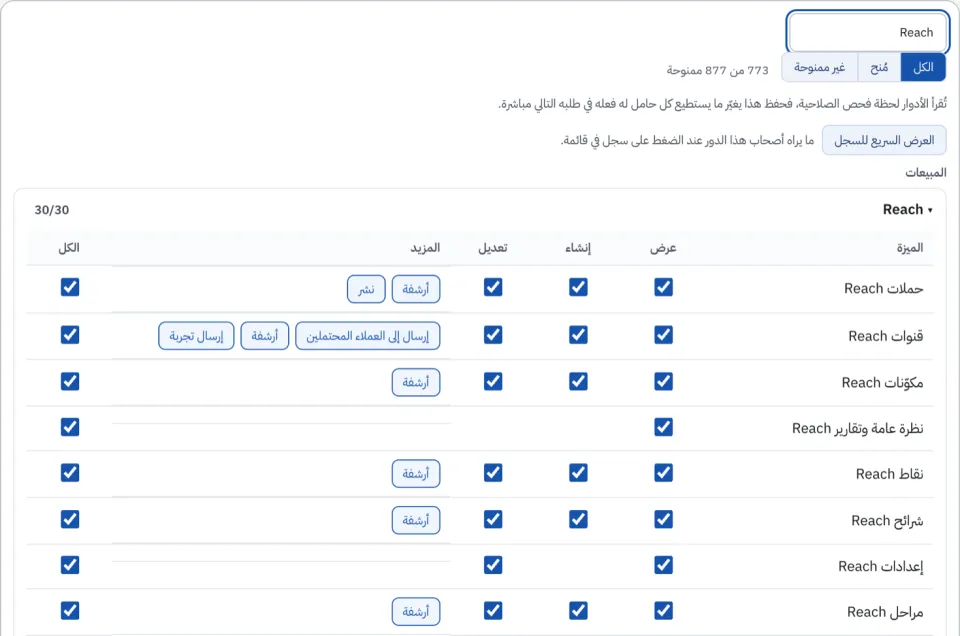Toggle تعديل checkbox for نقاط Reach
Viewport: 960px width, 636px height.
click(493, 473)
